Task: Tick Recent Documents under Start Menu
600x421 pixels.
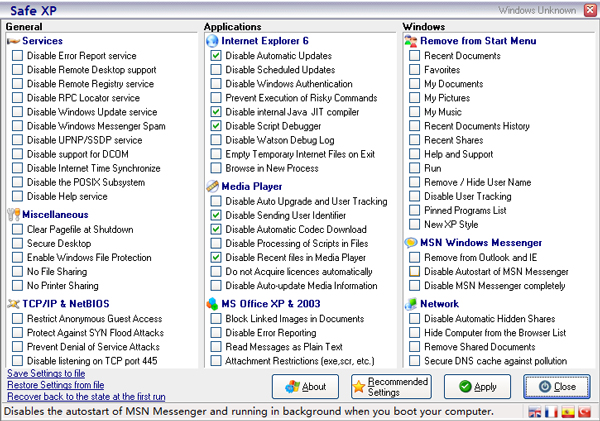Action: (x=414, y=56)
